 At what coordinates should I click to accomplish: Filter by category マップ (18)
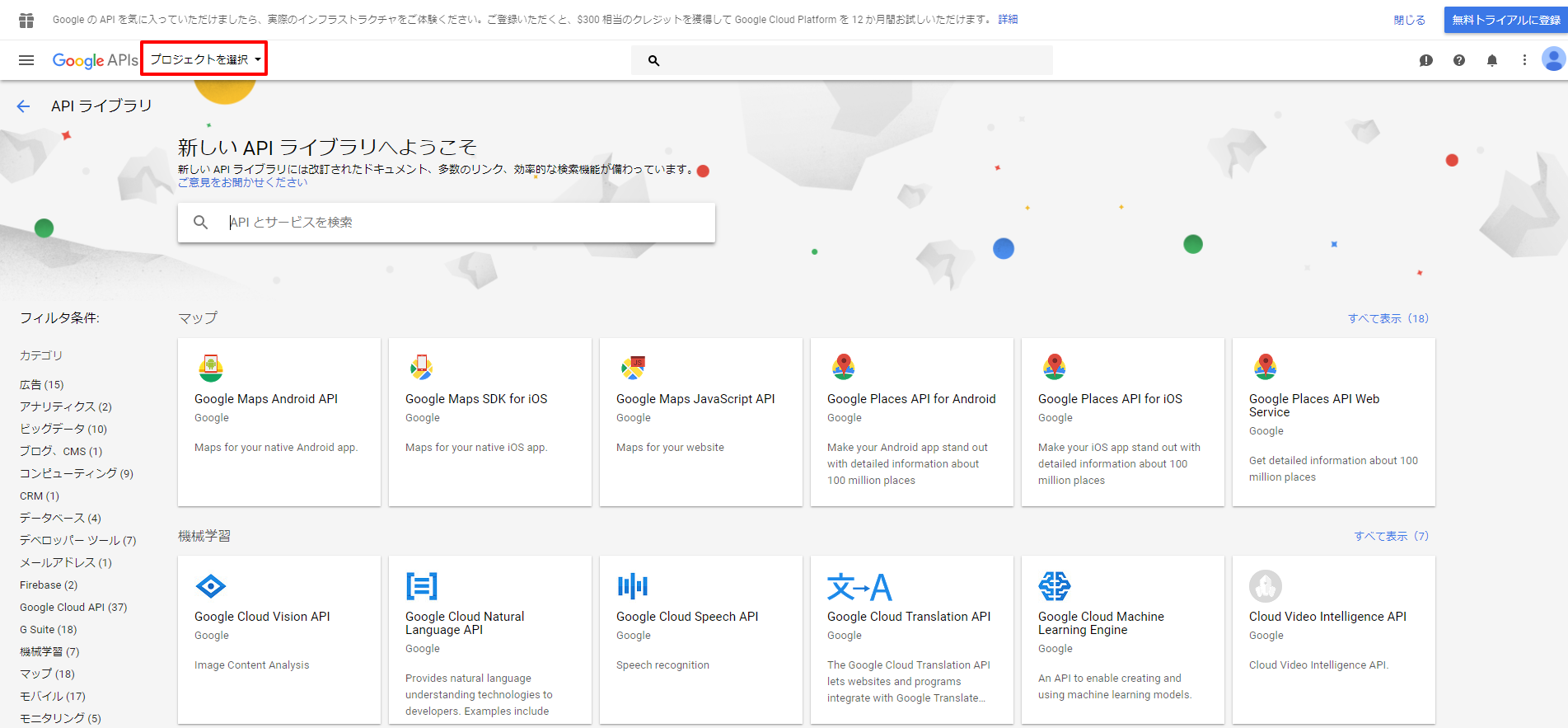pyautogui.click(x=47, y=674)
